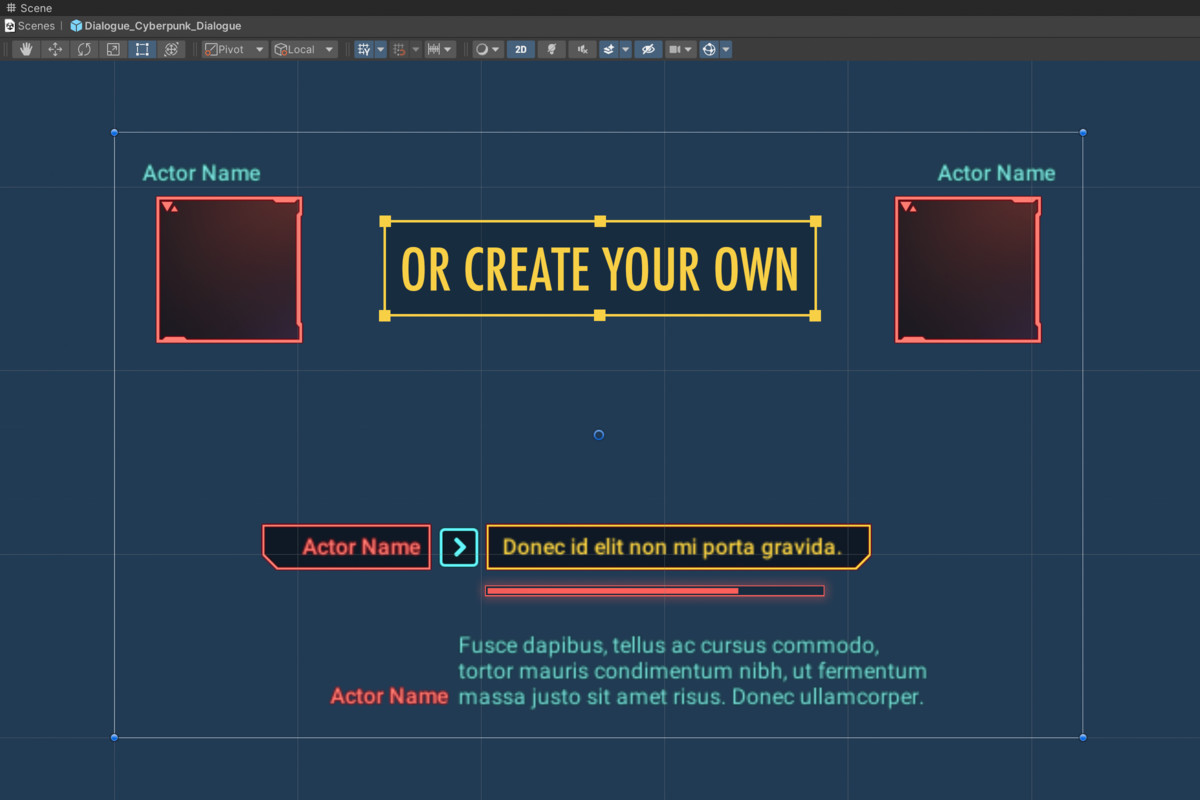Click the teal arrow button beside Actor Name

(458, 547)
